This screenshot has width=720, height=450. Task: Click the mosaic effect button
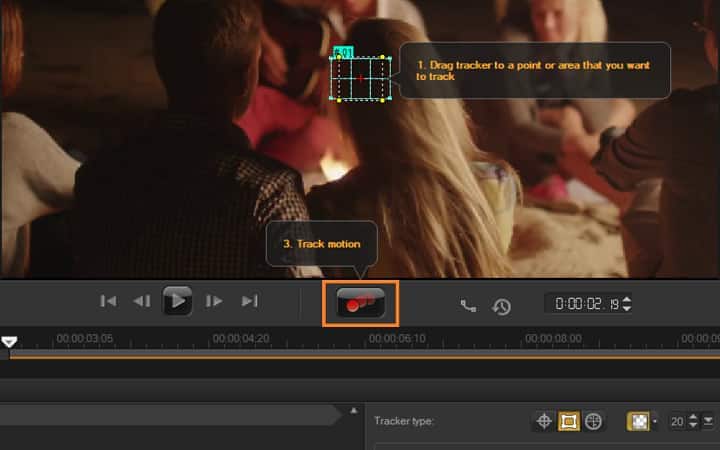[x=637, y=422]
